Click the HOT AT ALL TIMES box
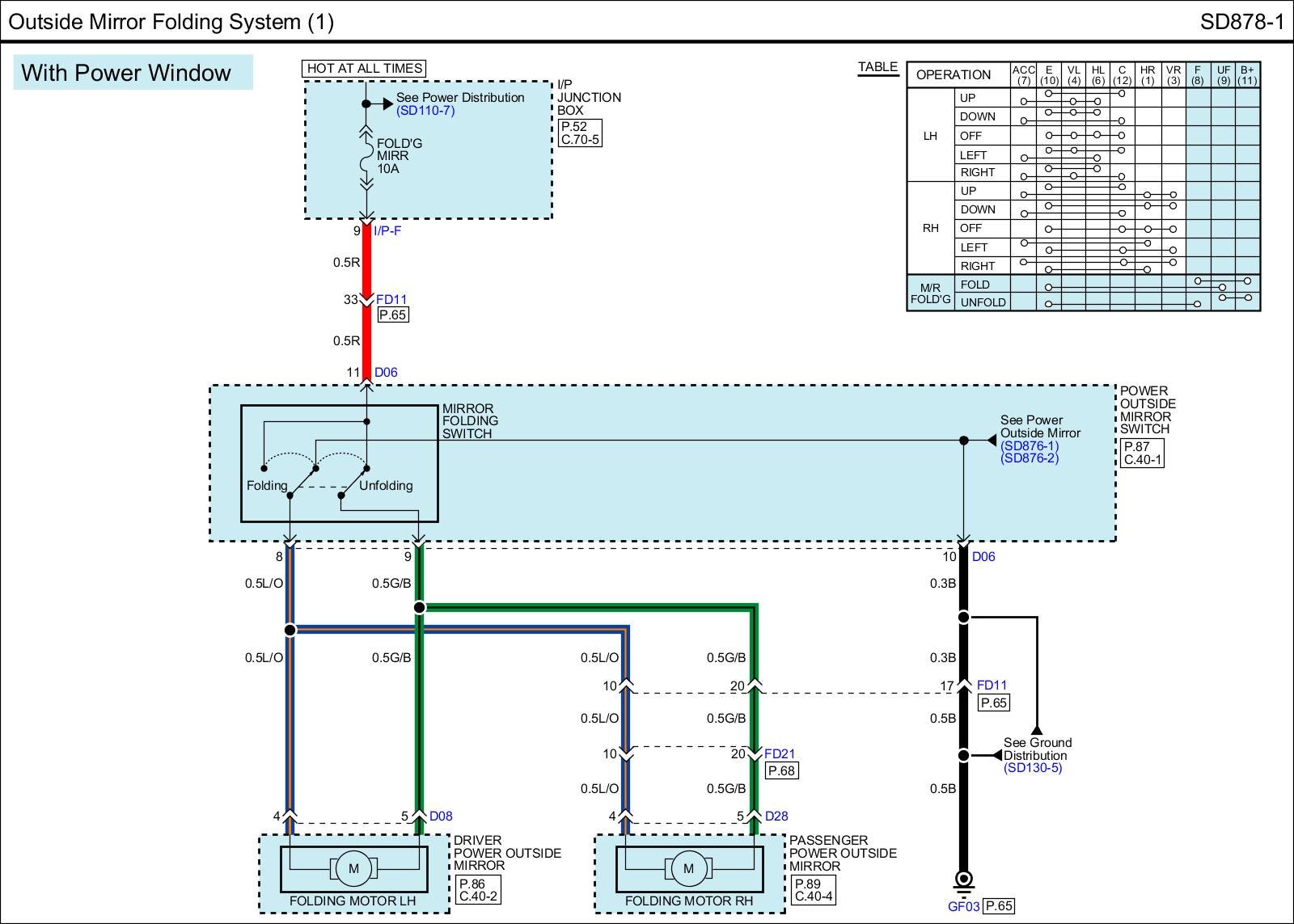 pos(365,69)
